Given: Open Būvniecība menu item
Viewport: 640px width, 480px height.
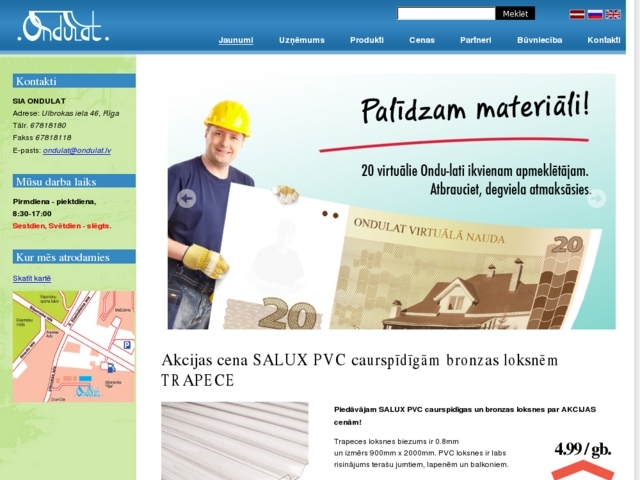Looking at the screenshot, I should tap(539, 40).
